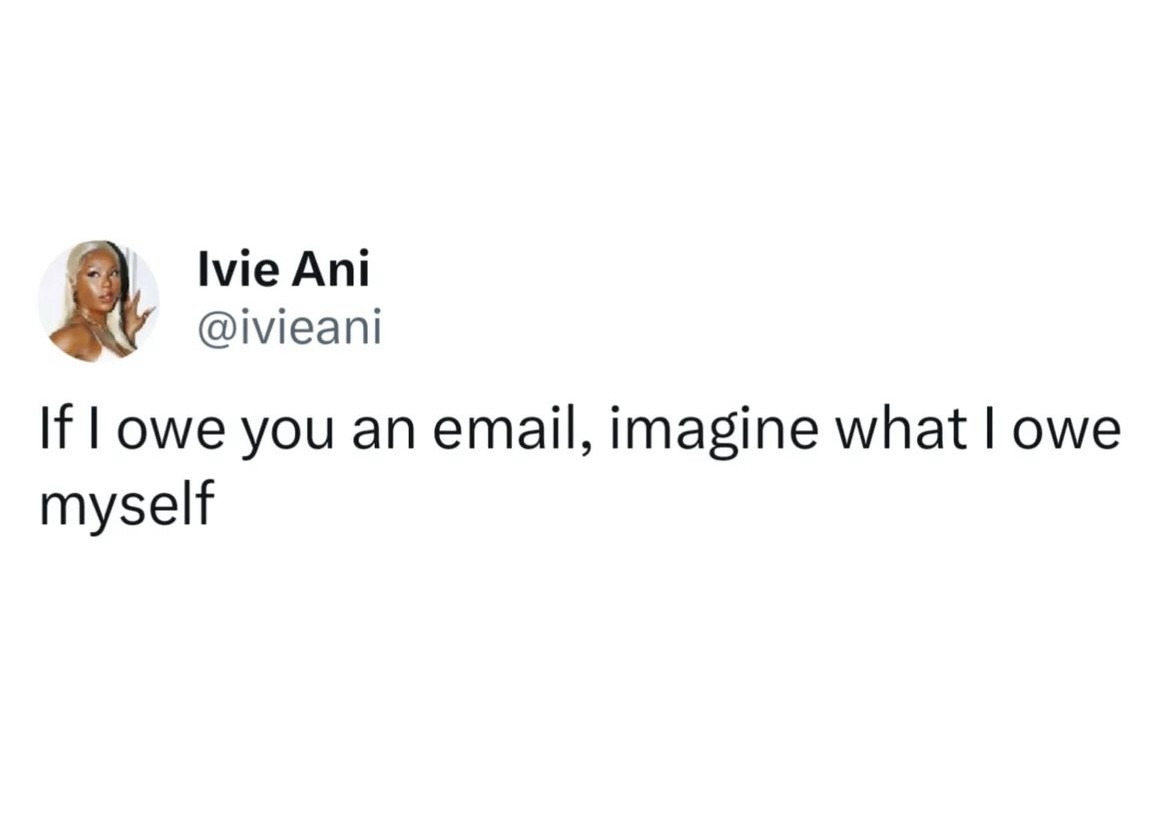Open the @ivieani handle link
This screenshot has width=1170, height=824.
tap(290, 327)
